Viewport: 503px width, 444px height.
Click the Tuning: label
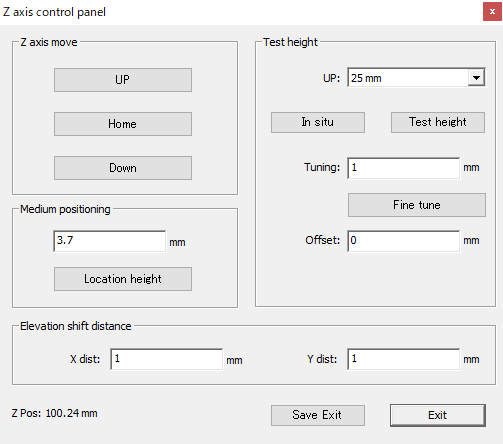click(322, 167)
